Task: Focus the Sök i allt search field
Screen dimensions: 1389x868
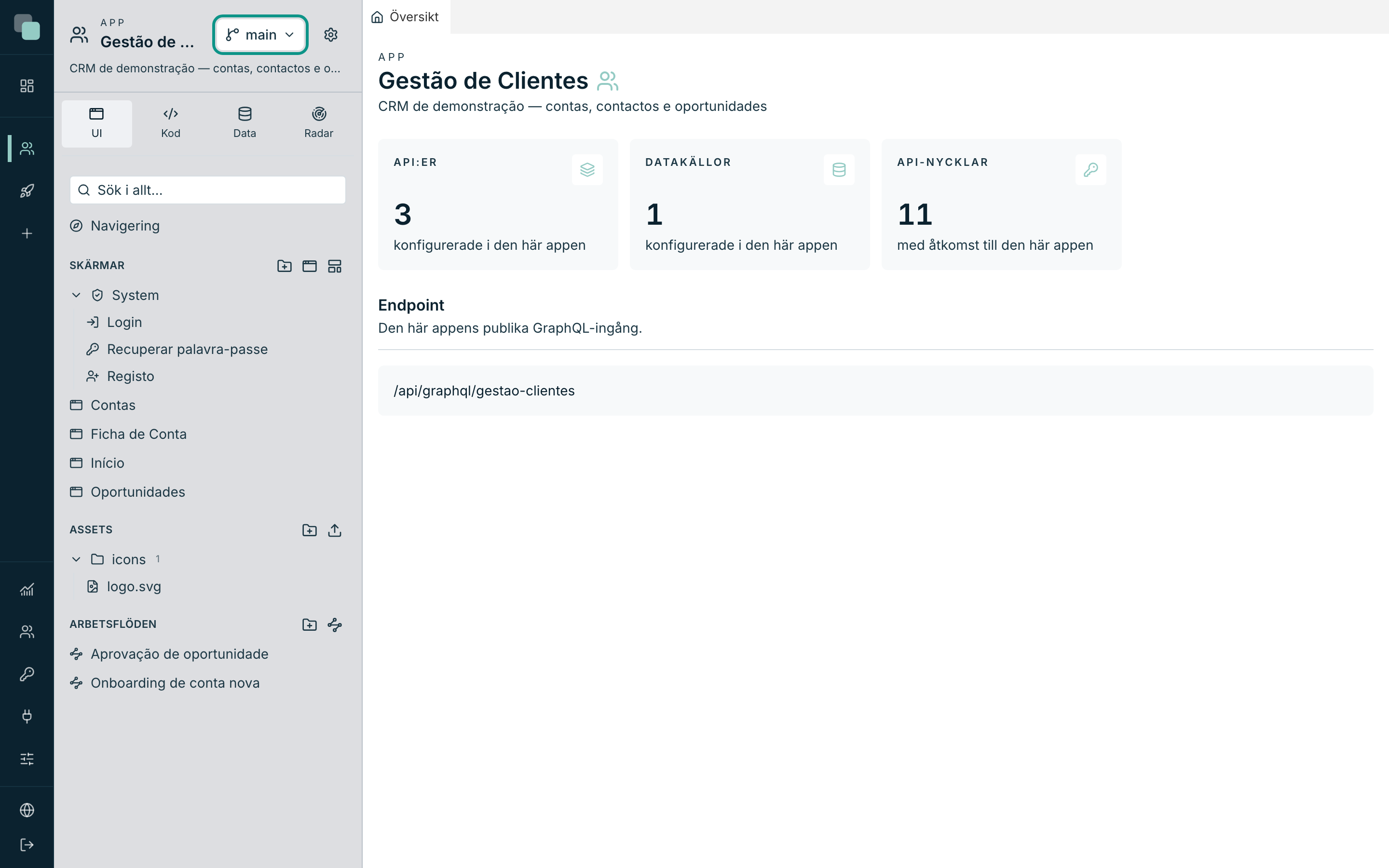Action: click(208, 190)
